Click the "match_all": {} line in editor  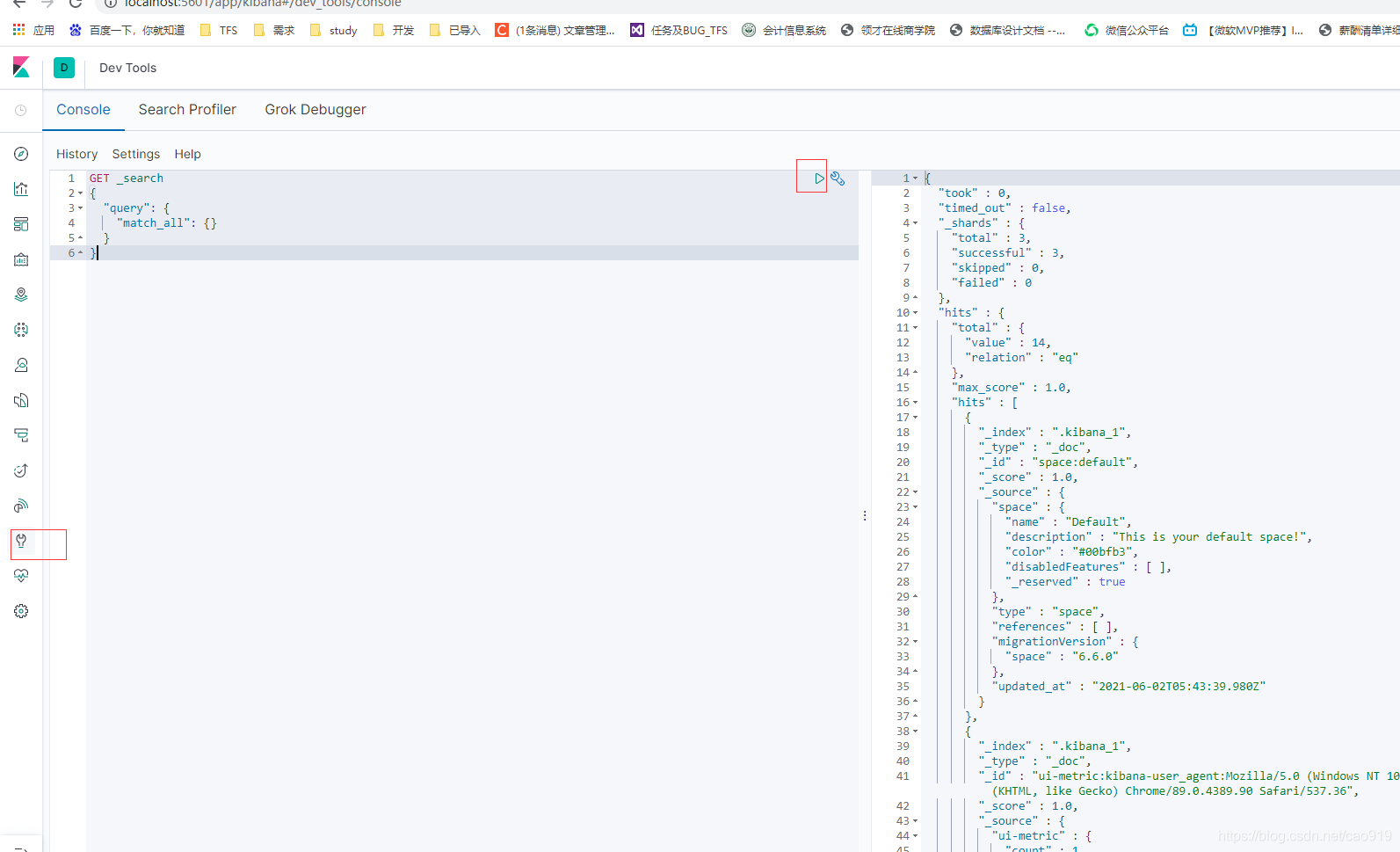click(167, 223)
